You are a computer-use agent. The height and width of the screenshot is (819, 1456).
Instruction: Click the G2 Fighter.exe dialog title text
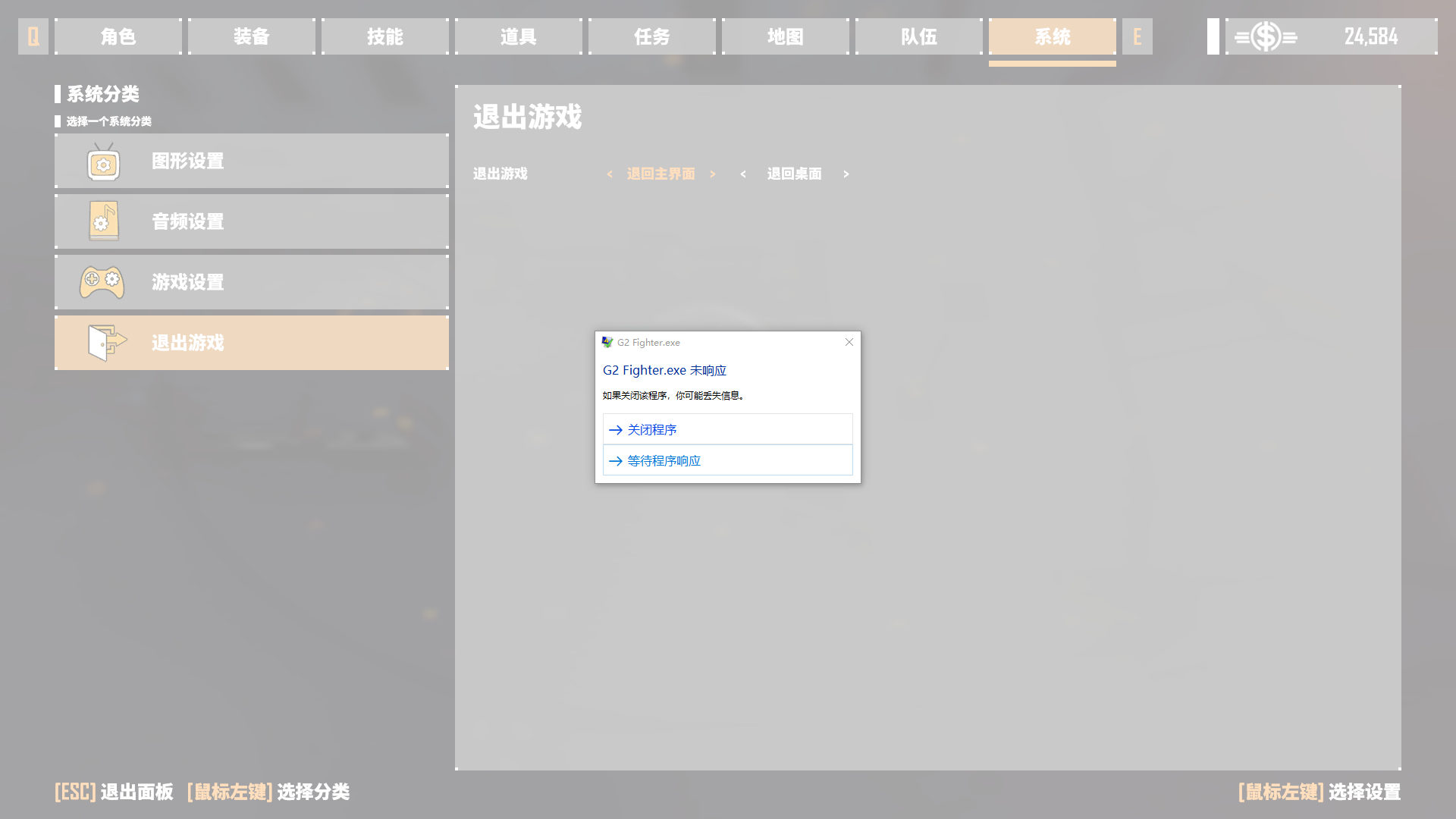pos(648,343)
